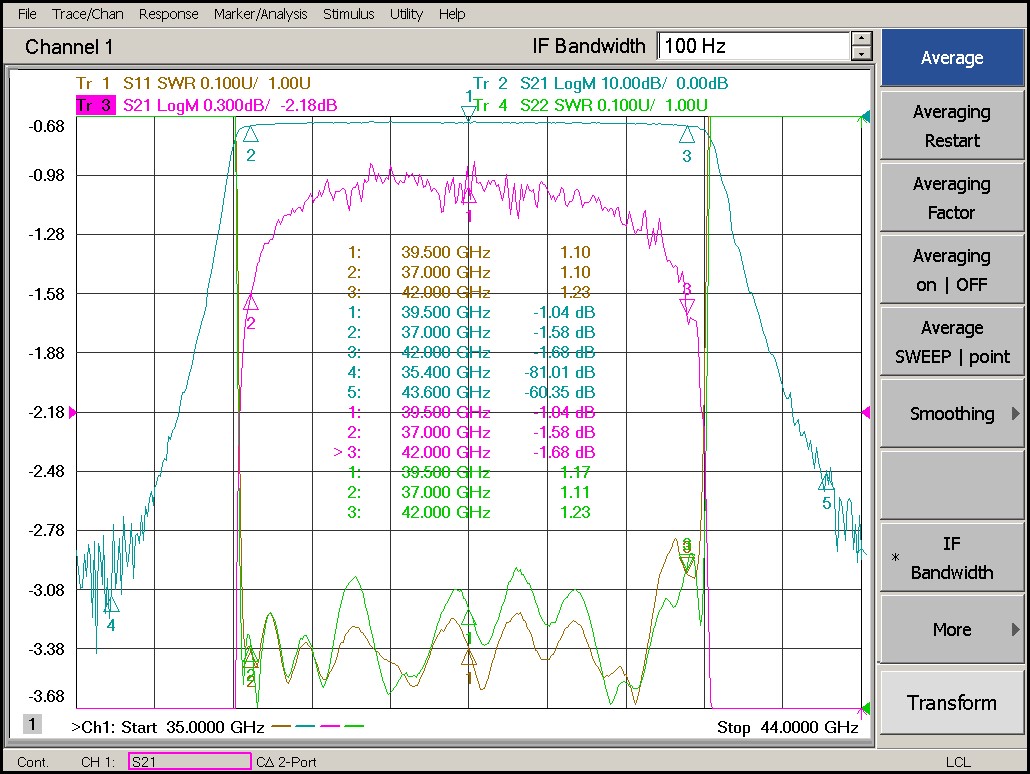Expand the More softkey submenu
Image resolution: width=1030 pixels, height=774 pixels.
pos(951,630)
